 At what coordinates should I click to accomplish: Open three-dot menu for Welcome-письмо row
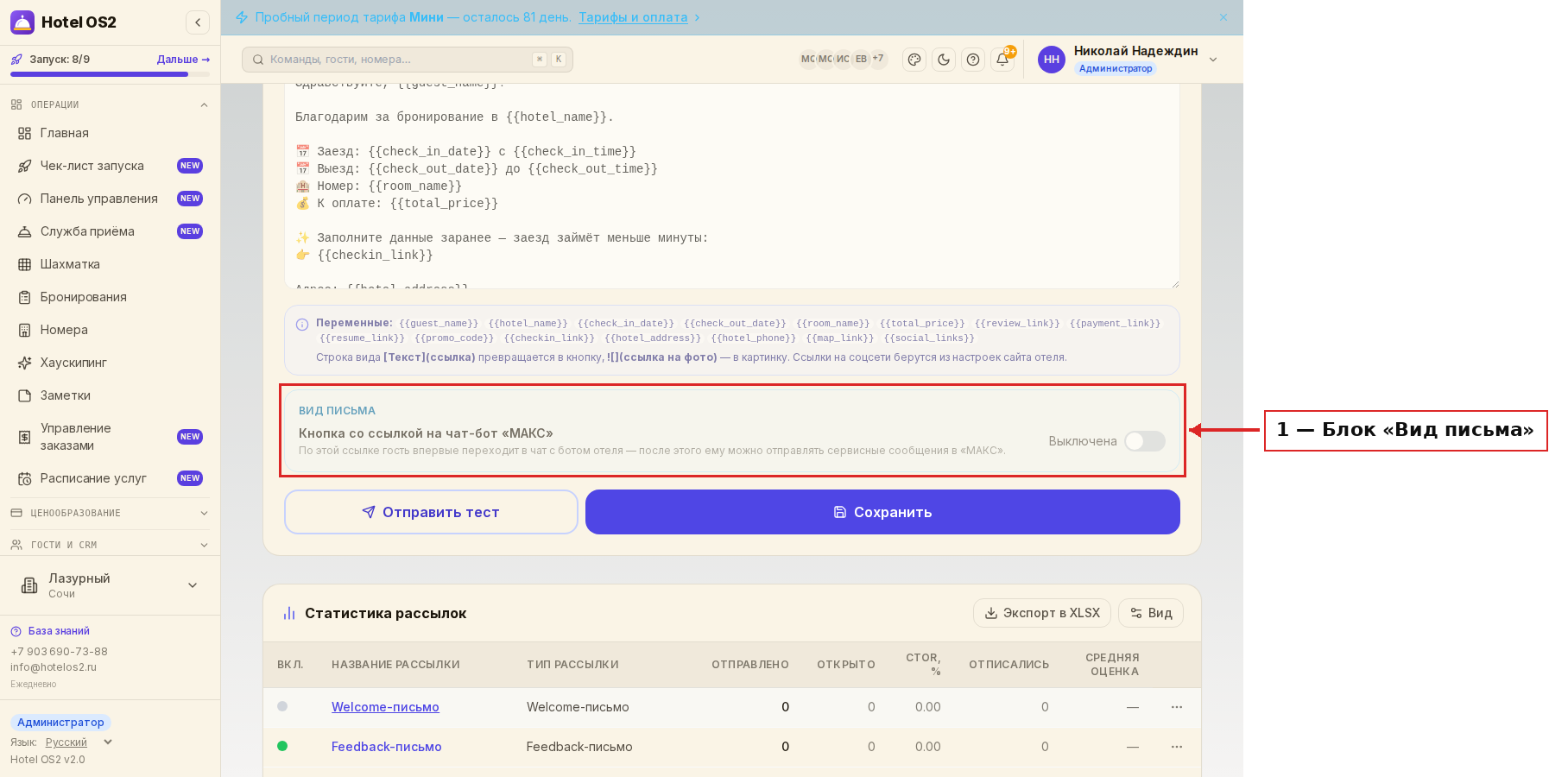[1176, 707]
